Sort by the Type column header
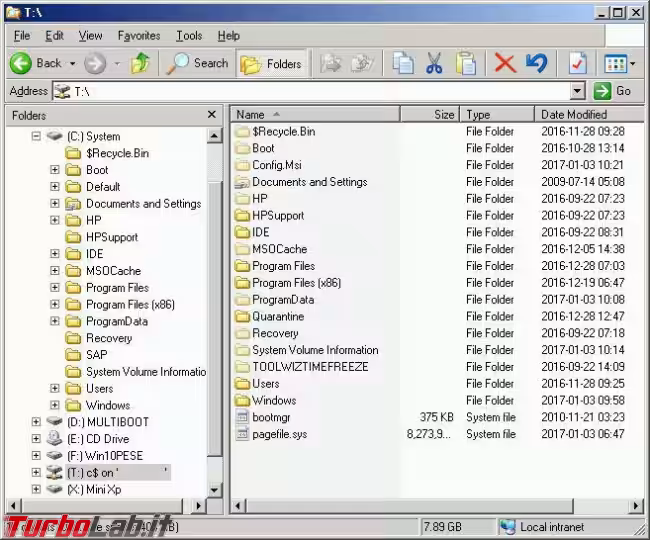This screenshot has width=650, height=540. coord(497,114)
